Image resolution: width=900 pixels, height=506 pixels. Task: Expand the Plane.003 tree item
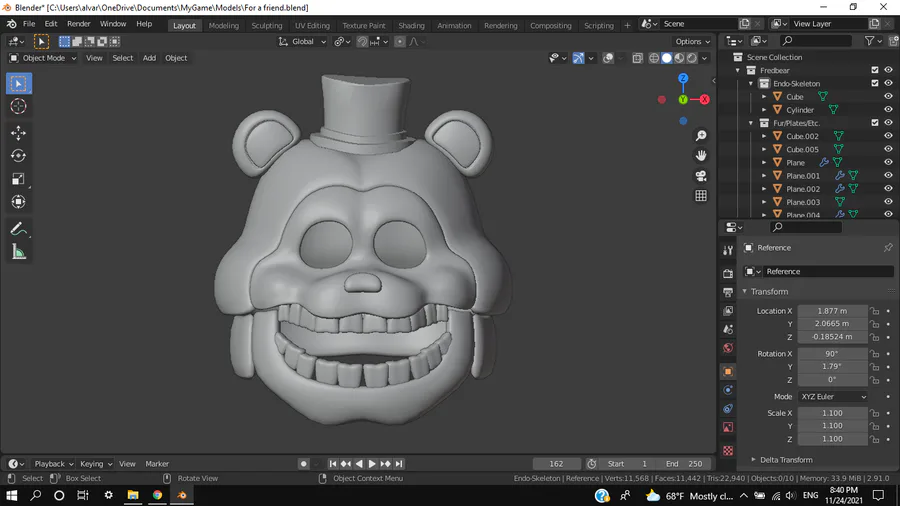[764, 202]
